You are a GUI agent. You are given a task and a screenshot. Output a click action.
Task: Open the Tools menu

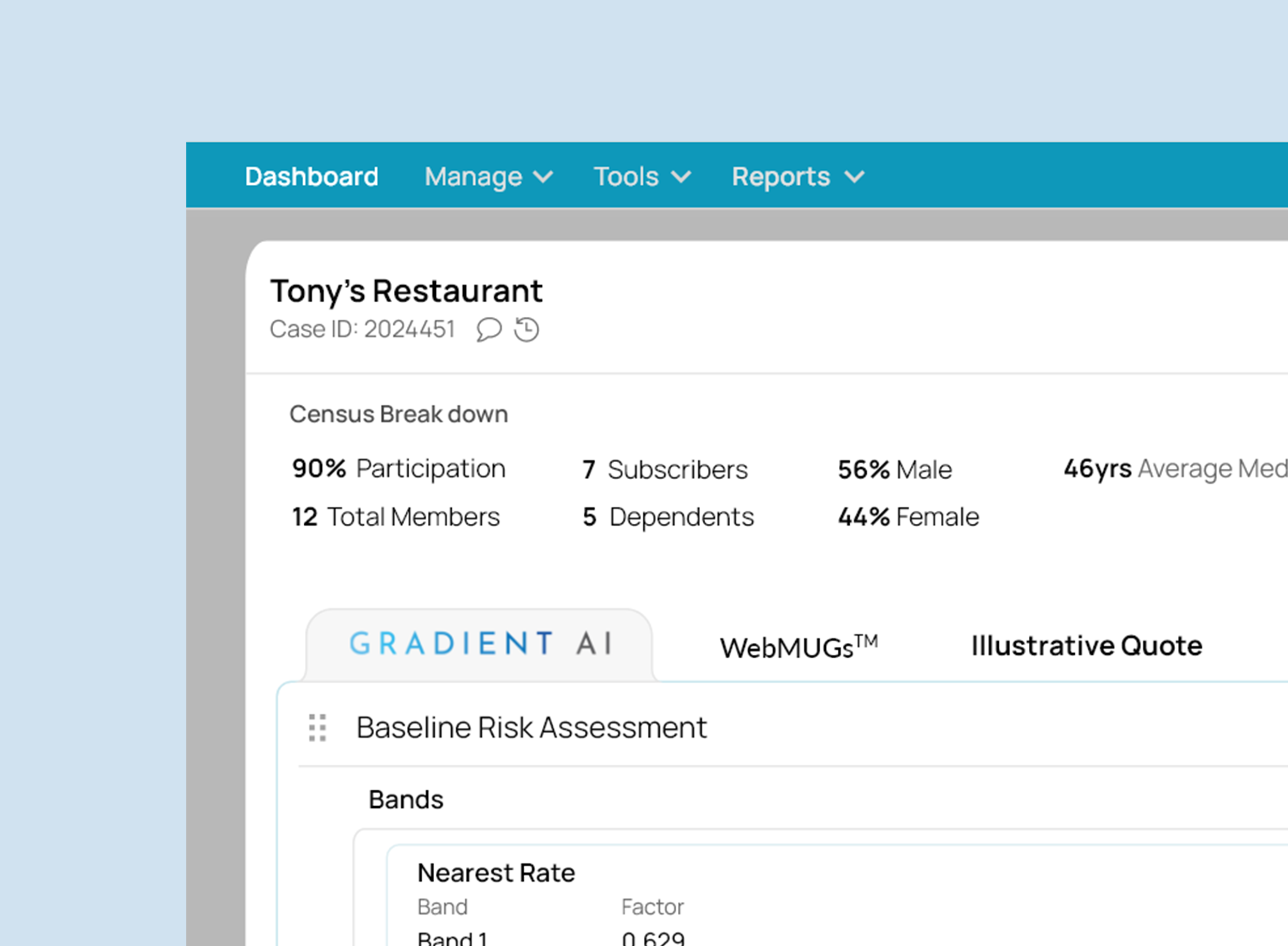pyautogui.click(x=643, y=176)
